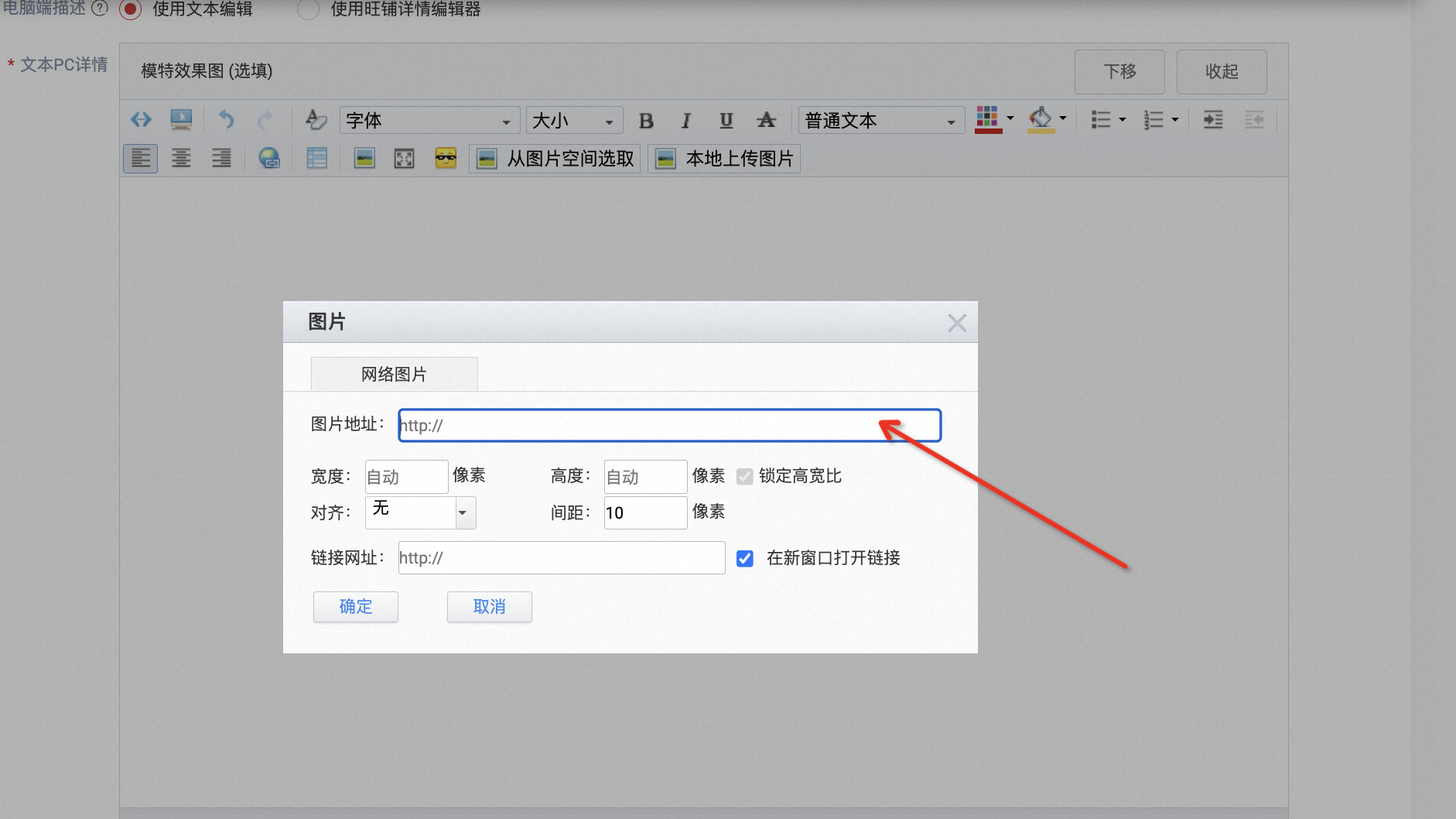Click the insert table icon

317,159
